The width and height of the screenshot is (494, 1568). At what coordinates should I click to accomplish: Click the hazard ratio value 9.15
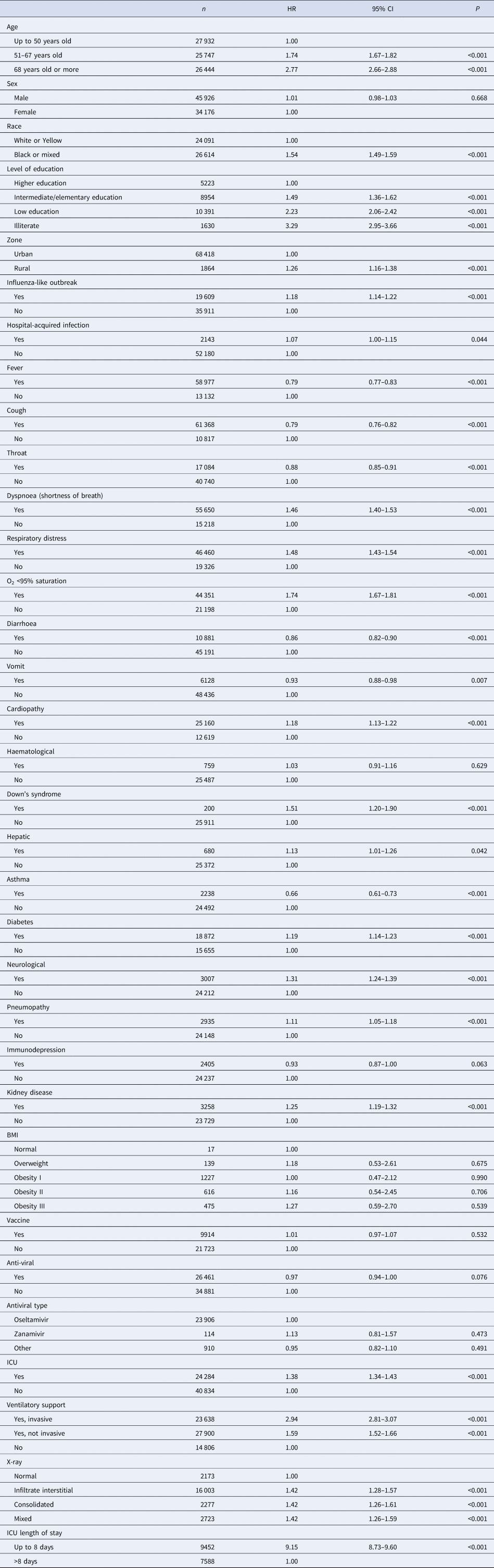[x=292, y=1547]
